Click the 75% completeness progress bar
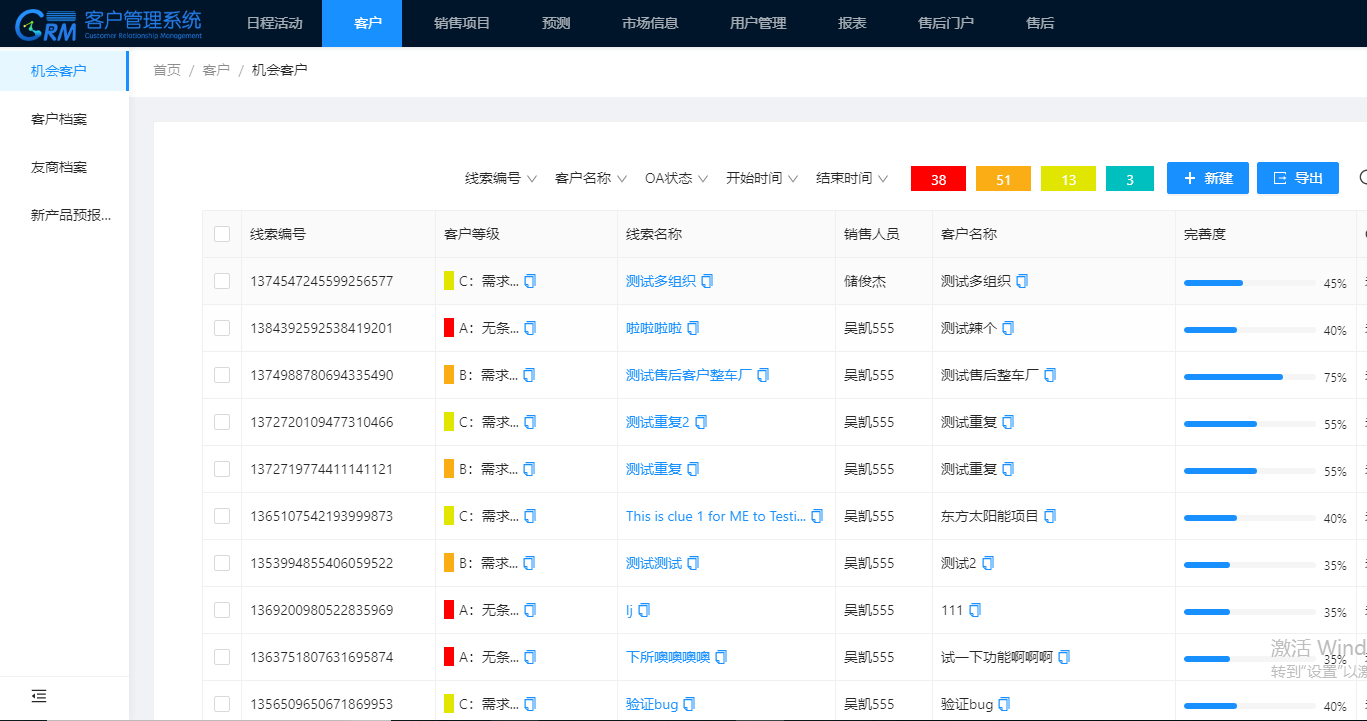Screen dimensions: 1367x721 click(1250, 377)
